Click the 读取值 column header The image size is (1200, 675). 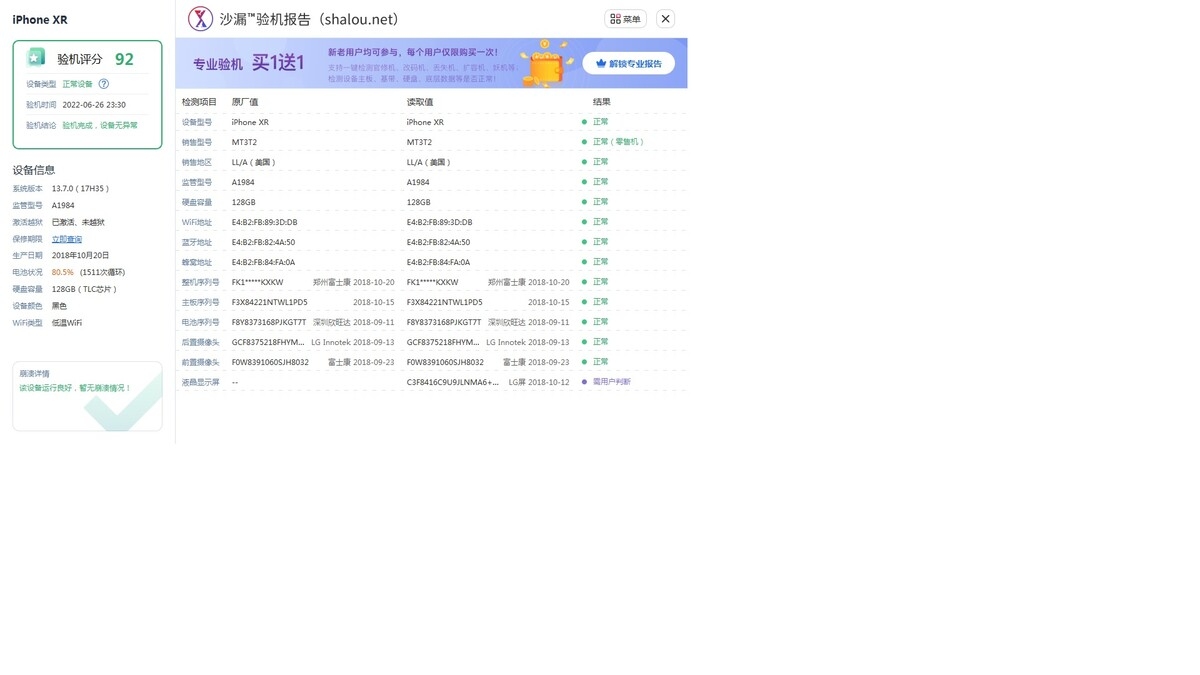click(420, 102)
